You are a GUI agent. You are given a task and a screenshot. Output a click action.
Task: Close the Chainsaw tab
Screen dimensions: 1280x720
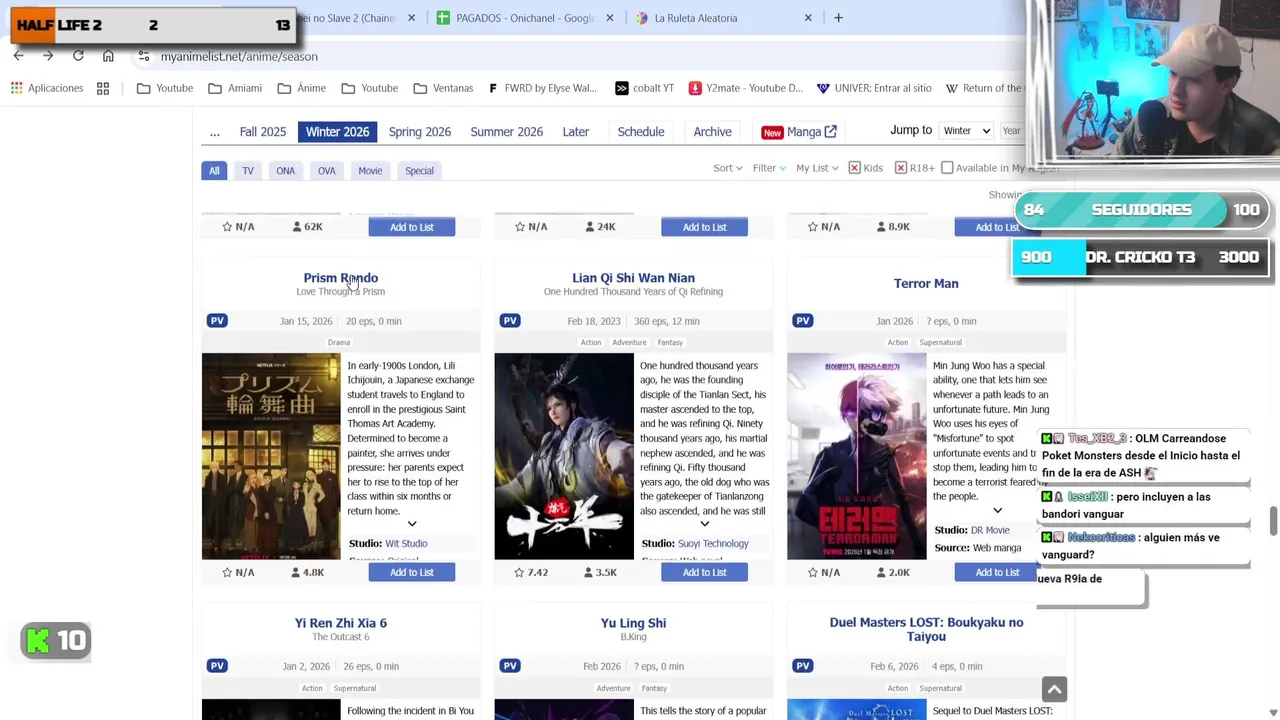coord(411,18)
